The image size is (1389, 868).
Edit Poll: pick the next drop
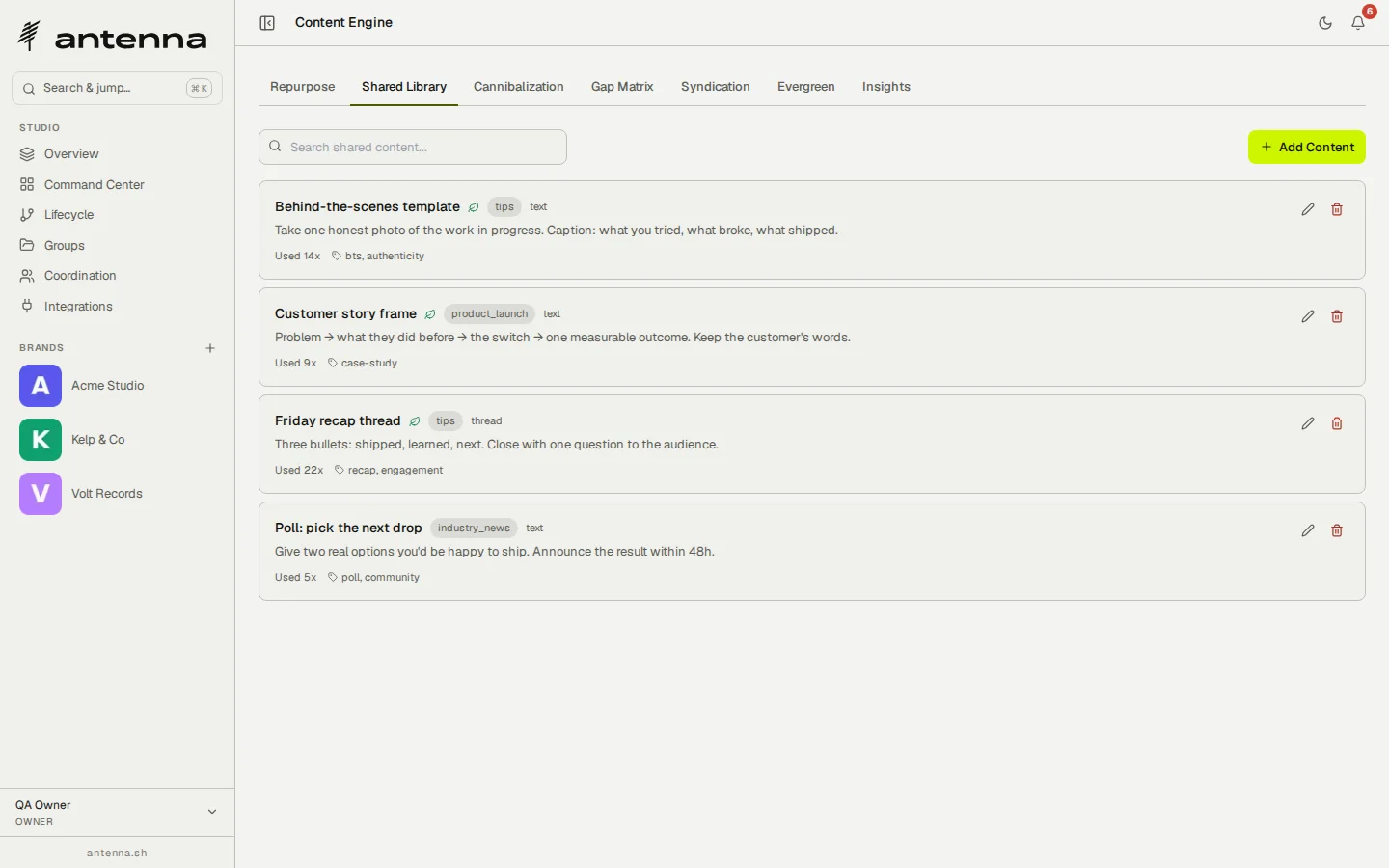pos(1308,530)
